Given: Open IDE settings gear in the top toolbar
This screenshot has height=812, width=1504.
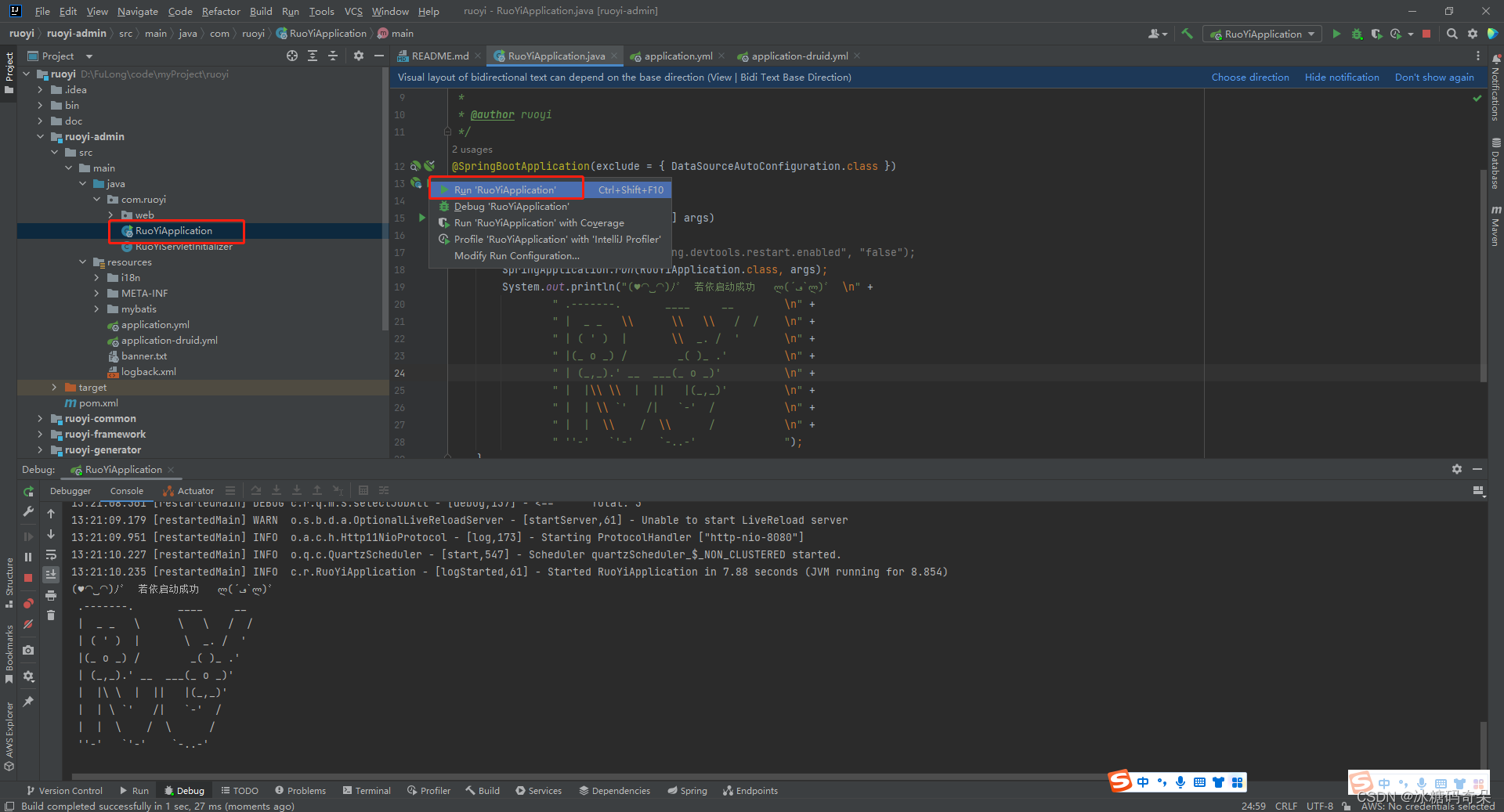Looking at the screenshot, I should pyautogui.click(x=1473, y=34).
